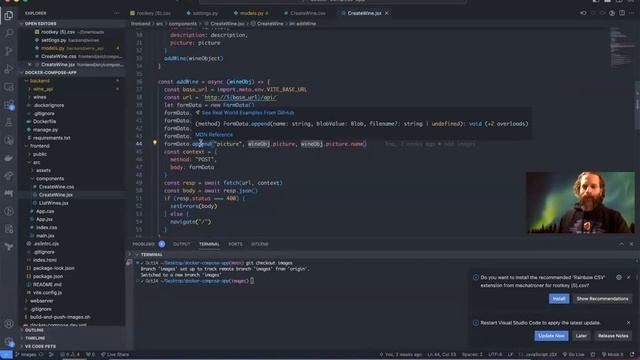The image size is (640, 360).
Task: Click Show Recommendations button
Action: (x=602, y=299)
